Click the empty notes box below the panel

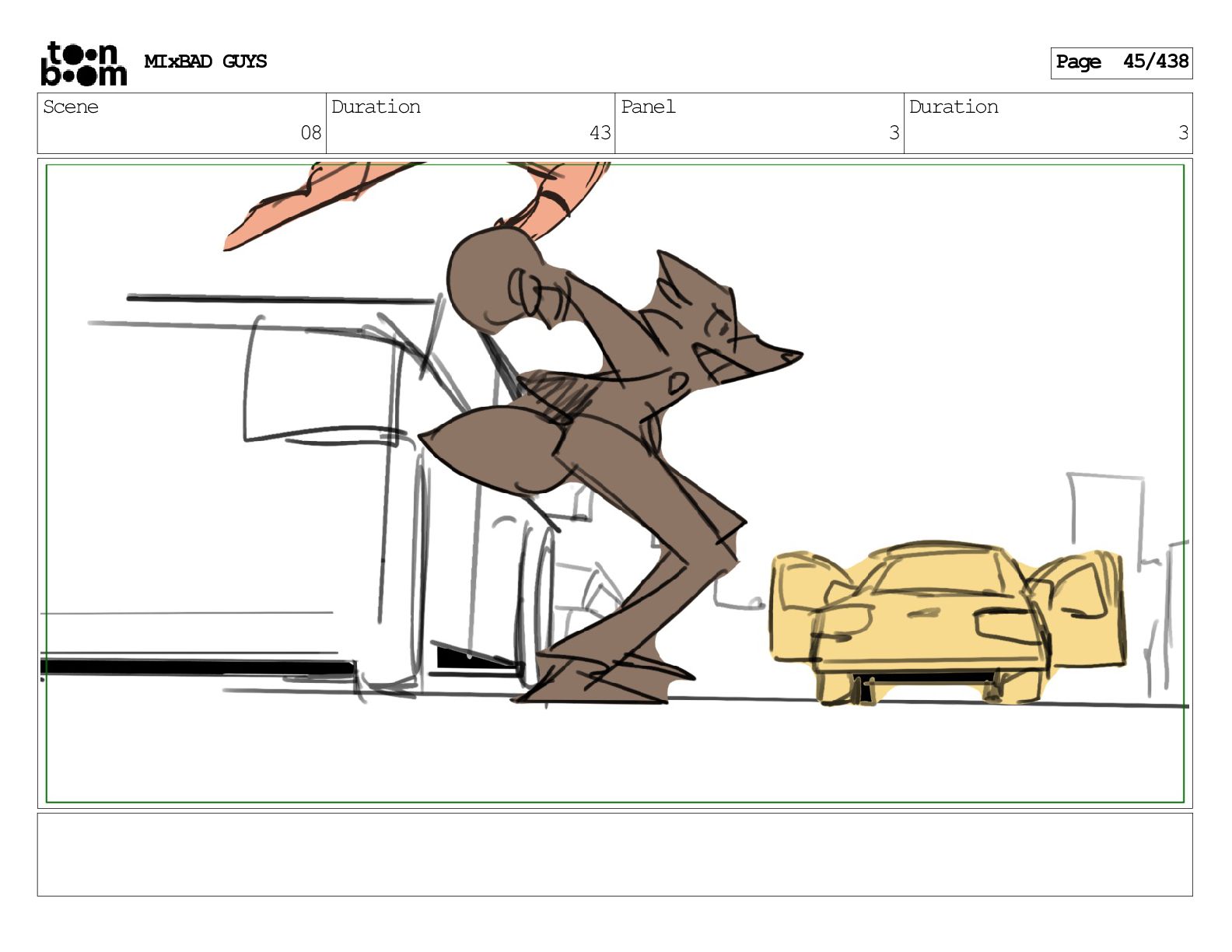614,855
